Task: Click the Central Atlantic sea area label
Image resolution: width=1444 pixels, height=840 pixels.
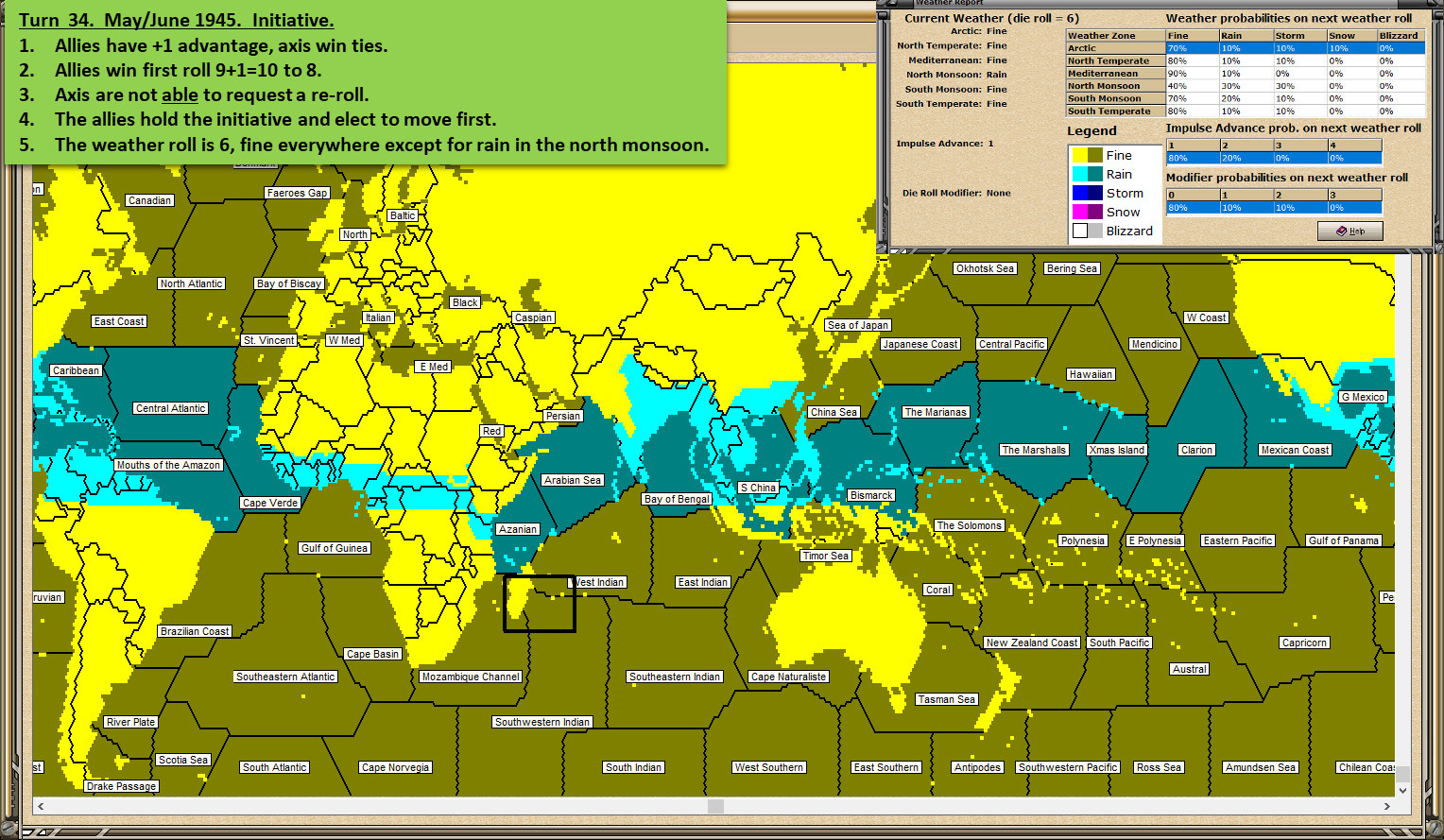Action: pyautogui.click(x=170, y=408)
